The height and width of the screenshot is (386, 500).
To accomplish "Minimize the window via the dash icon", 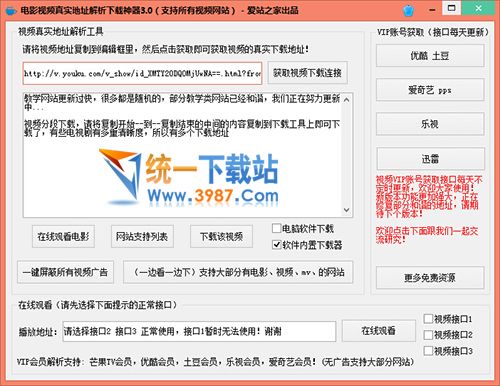I will pyautogui.click(x=432, y=10).
